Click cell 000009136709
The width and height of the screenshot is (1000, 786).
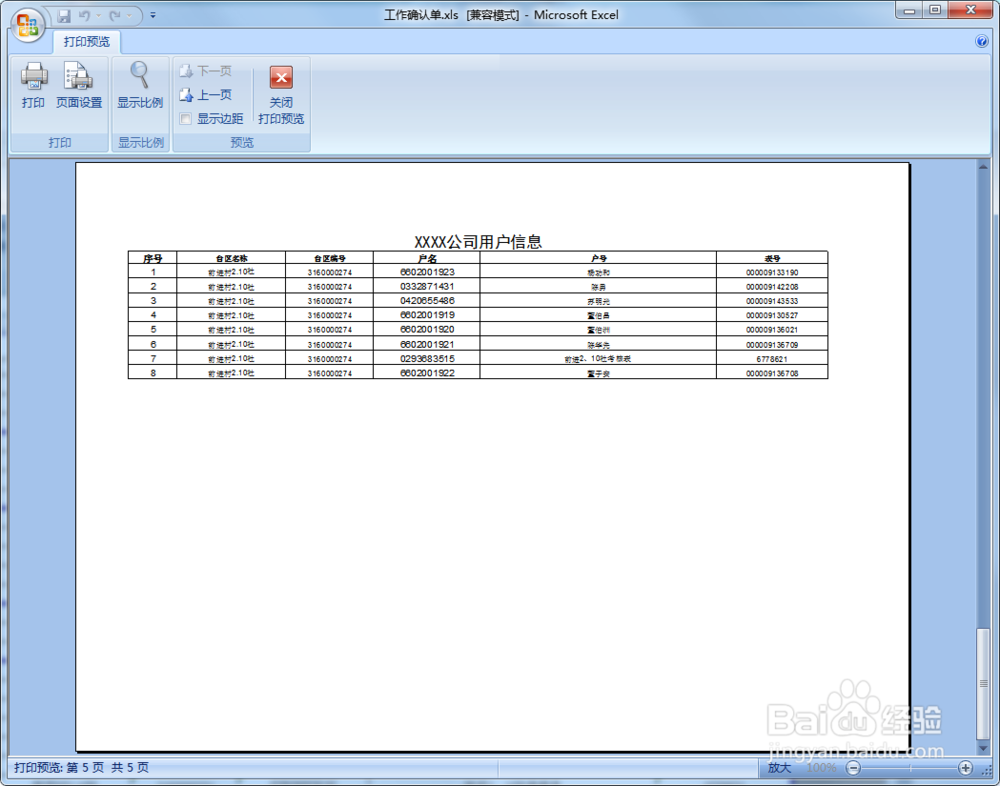pos(772,345)
